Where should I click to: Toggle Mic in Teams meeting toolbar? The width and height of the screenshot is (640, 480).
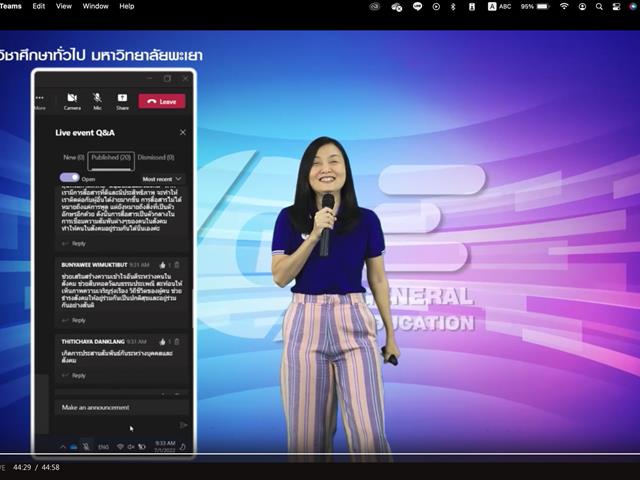point(97,101)
